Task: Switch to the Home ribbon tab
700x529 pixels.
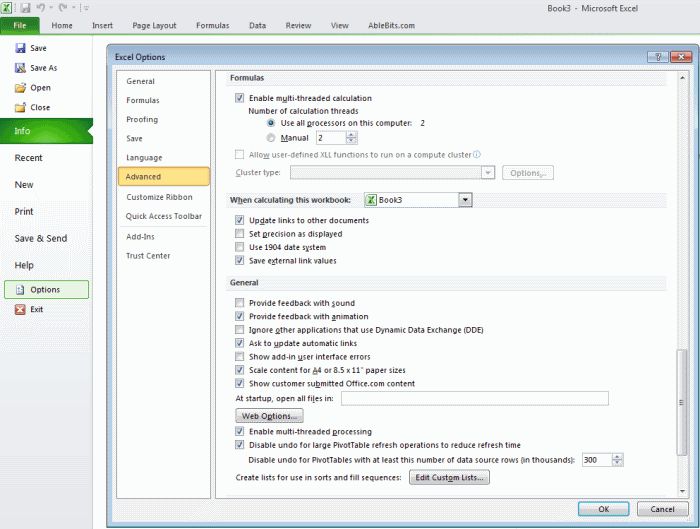Action: coord(62,25)
